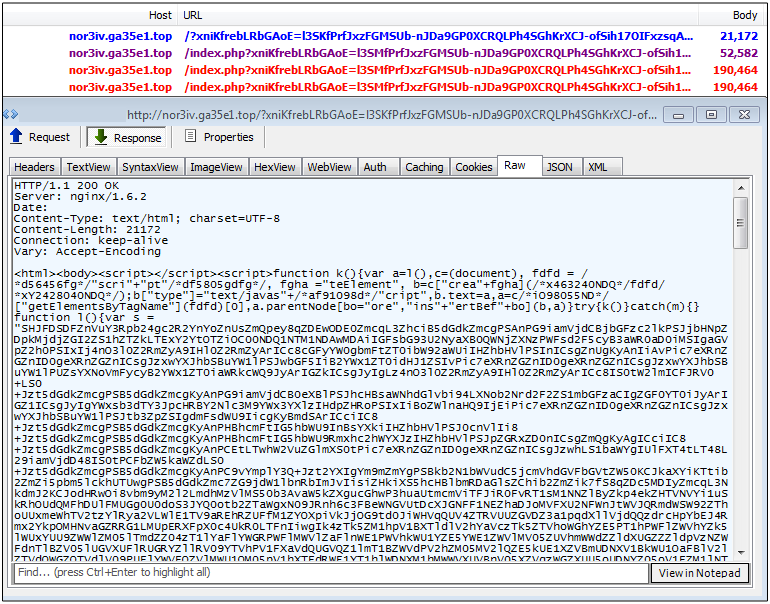
Task: Click the 'Vary: Accept-Encoding' header line
Action: click(x=87, y=251)
